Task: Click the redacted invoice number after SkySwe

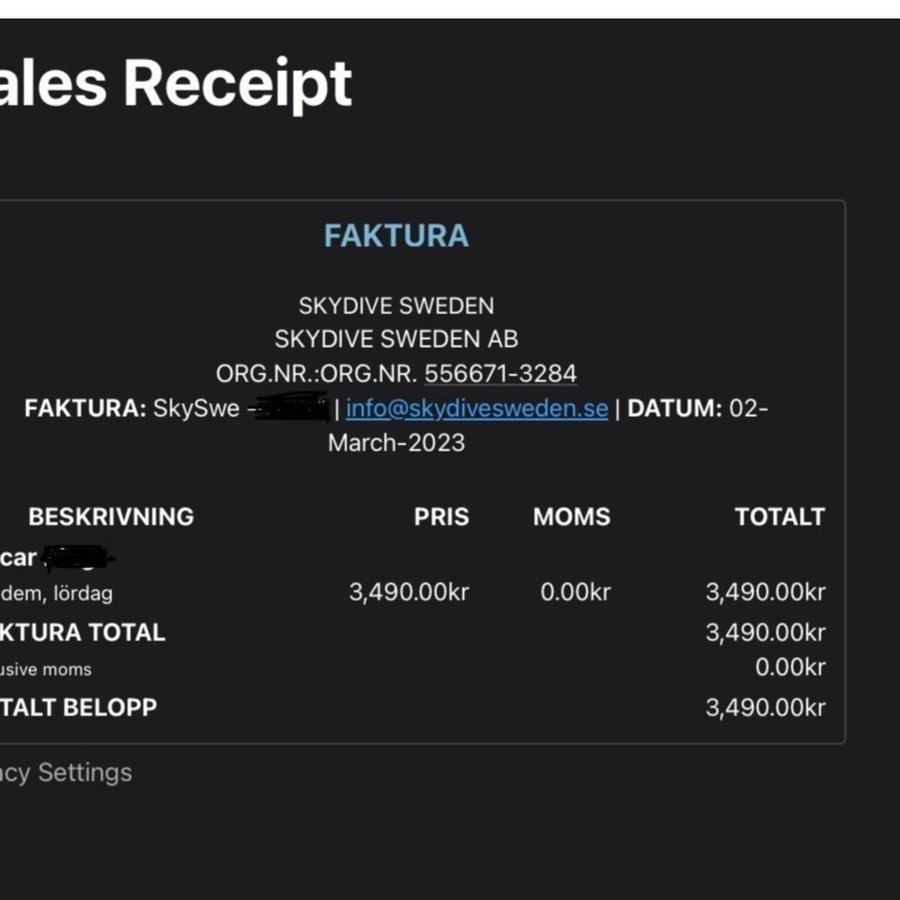Action: click(x=292, y=408)
